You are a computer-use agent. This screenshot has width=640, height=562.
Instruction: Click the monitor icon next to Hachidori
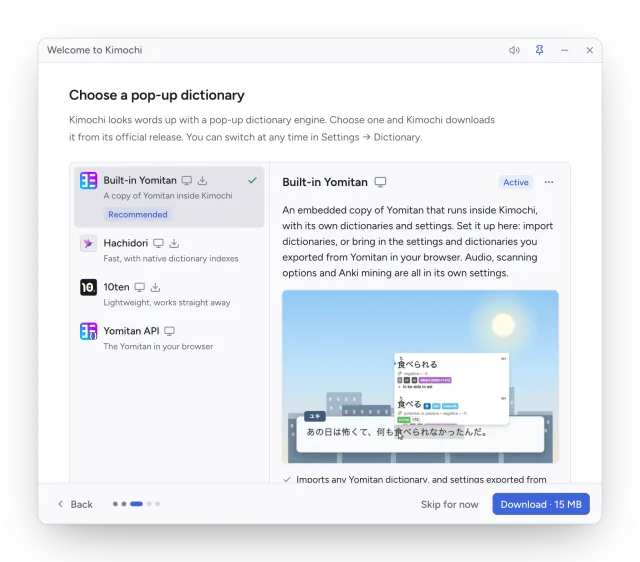[158, 243]
